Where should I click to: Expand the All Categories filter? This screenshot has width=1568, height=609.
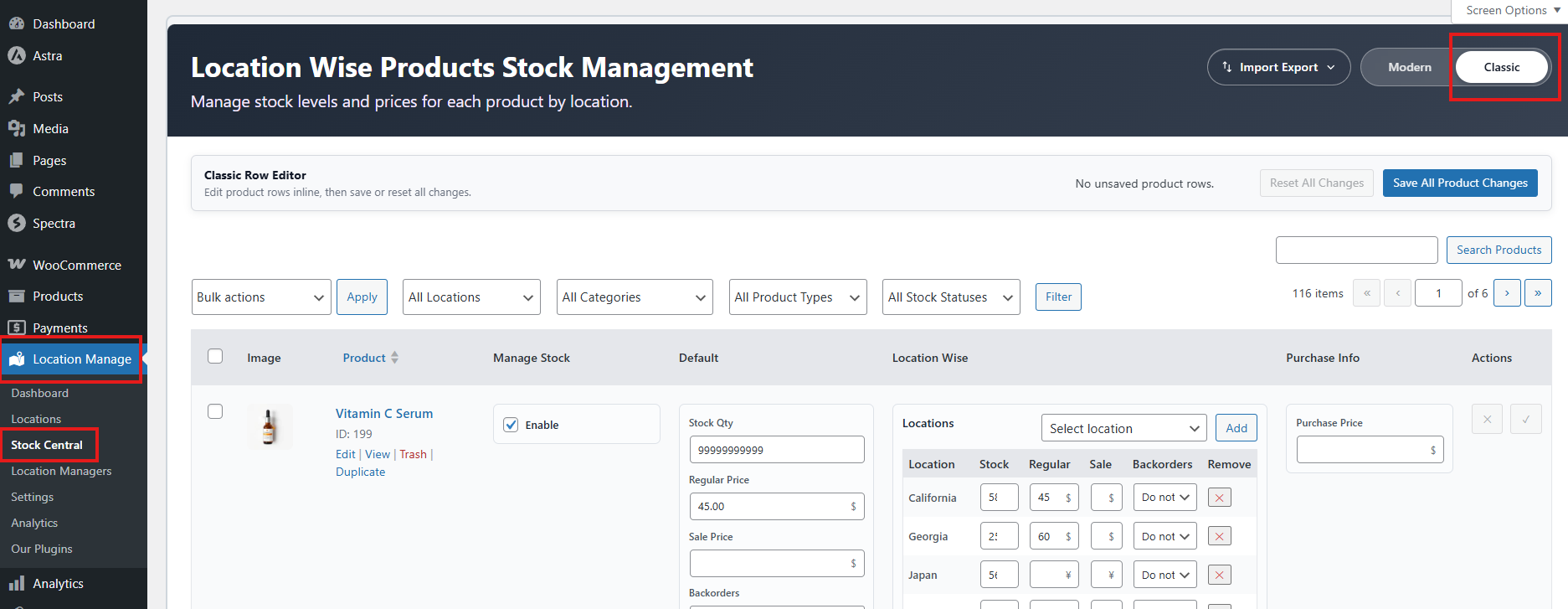point(634,297)
